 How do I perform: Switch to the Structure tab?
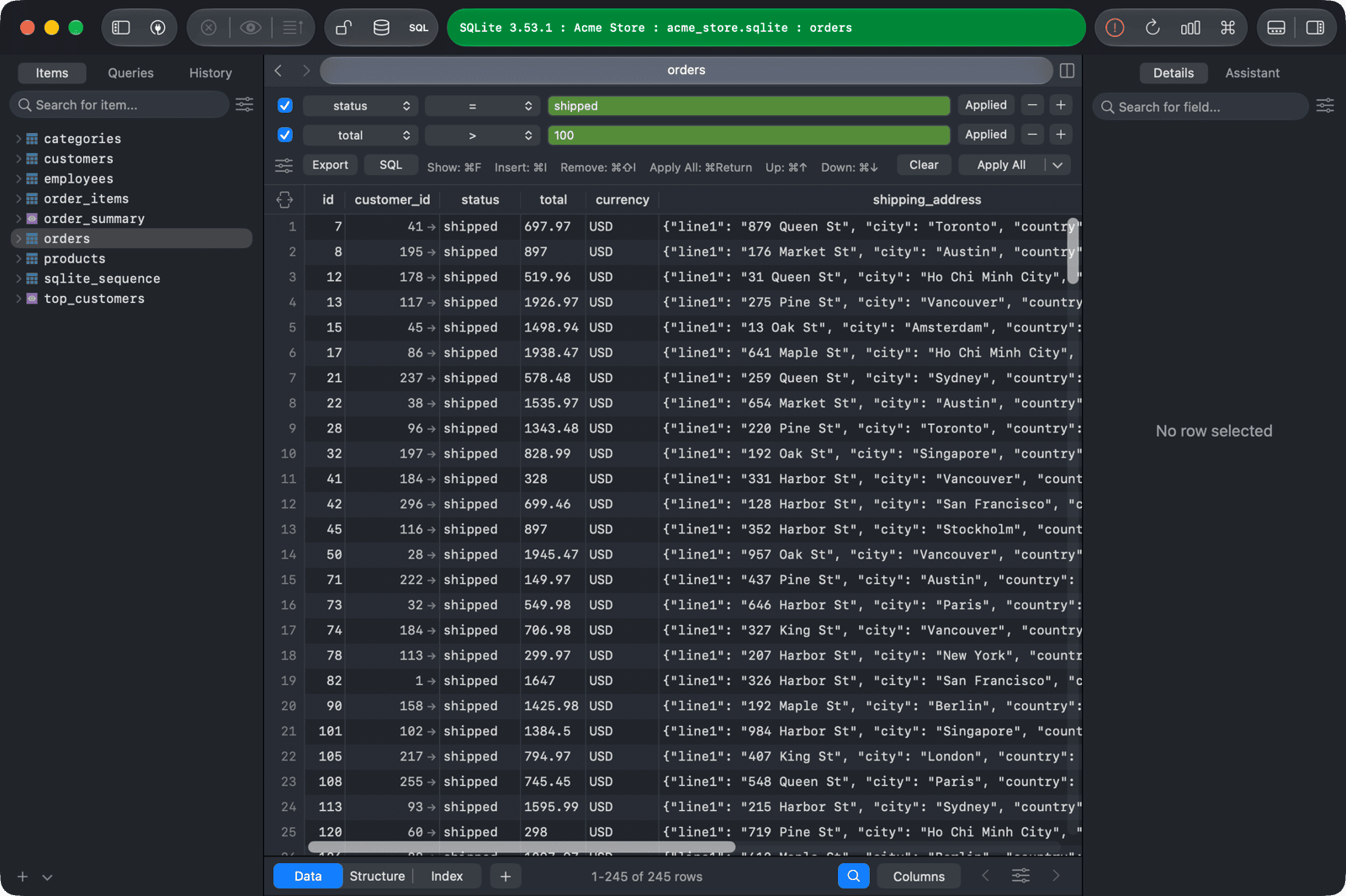pos(377,876)
